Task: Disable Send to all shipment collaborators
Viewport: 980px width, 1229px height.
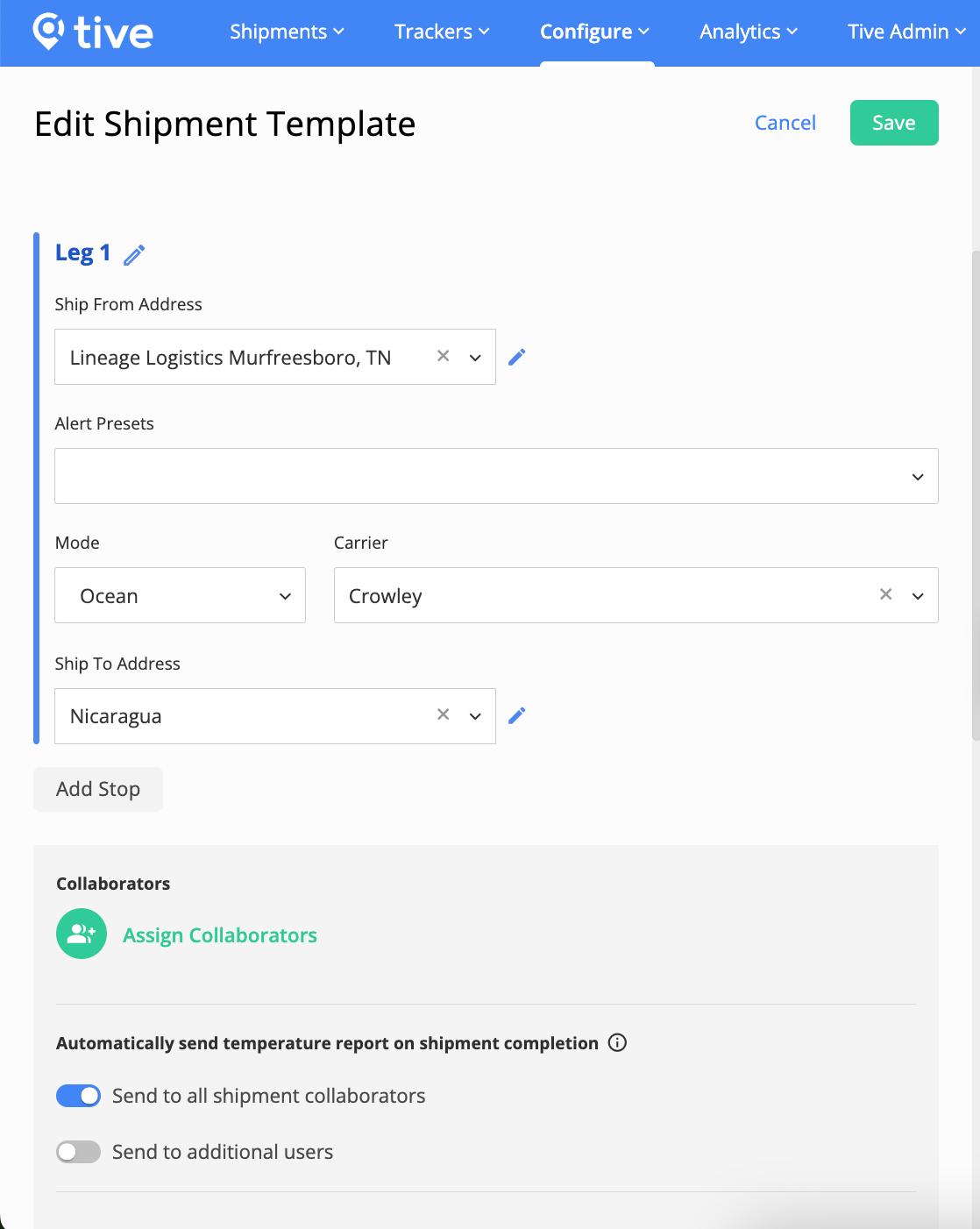Action: point(78,1096)
